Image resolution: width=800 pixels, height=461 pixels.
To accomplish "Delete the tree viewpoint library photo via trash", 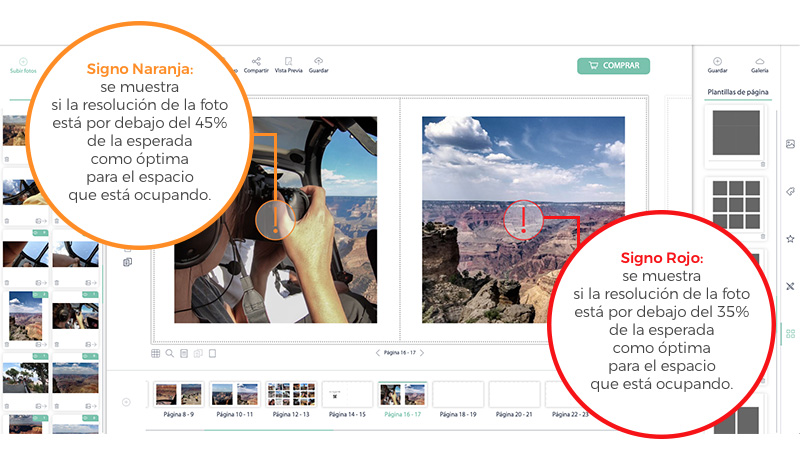I will point(7,406).
